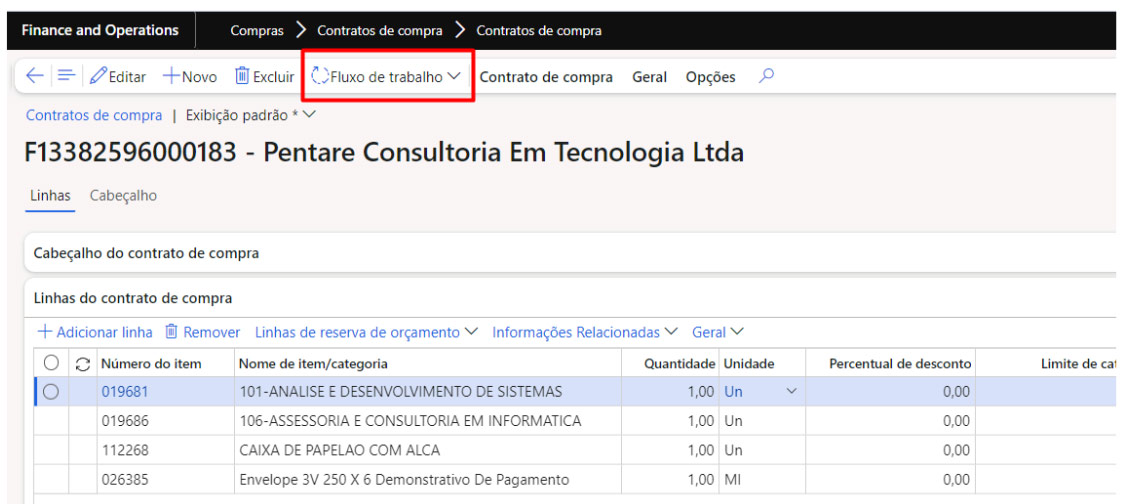Toggle the select-all circle in grid header
The height and width of the screenshot is (504, 1128).
click(51, 364)
